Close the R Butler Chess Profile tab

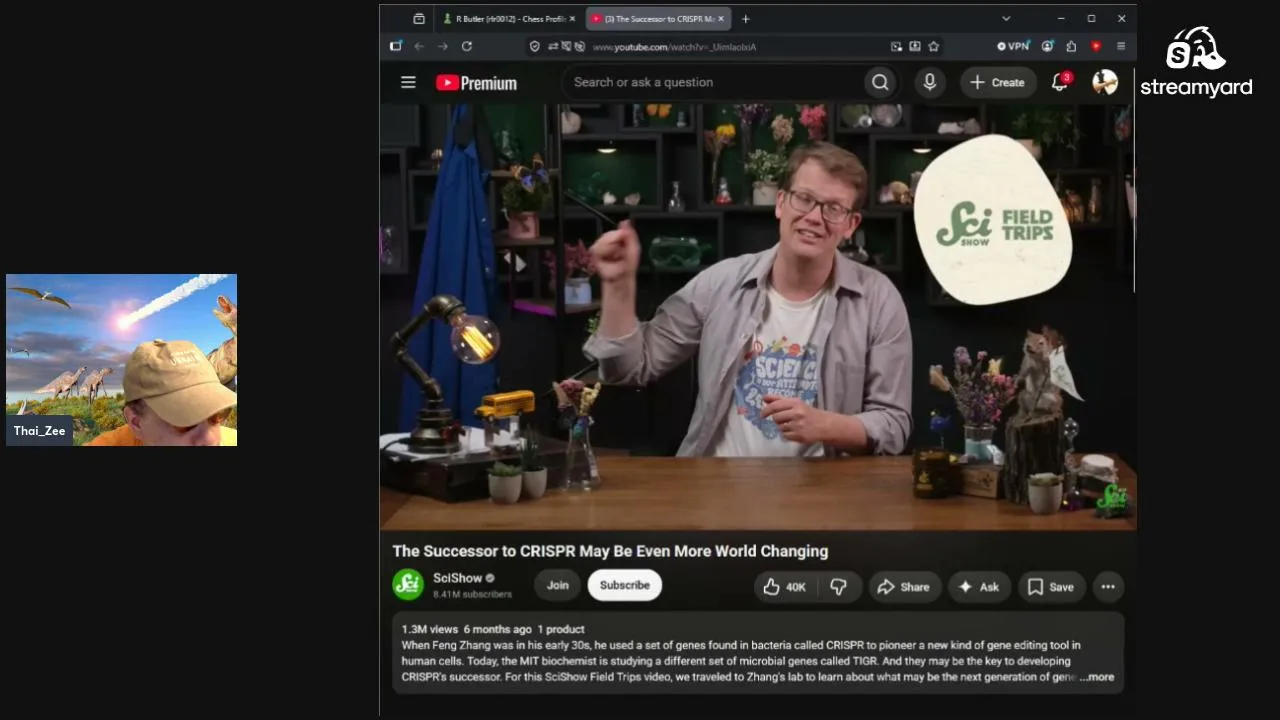tap(573, 18)
